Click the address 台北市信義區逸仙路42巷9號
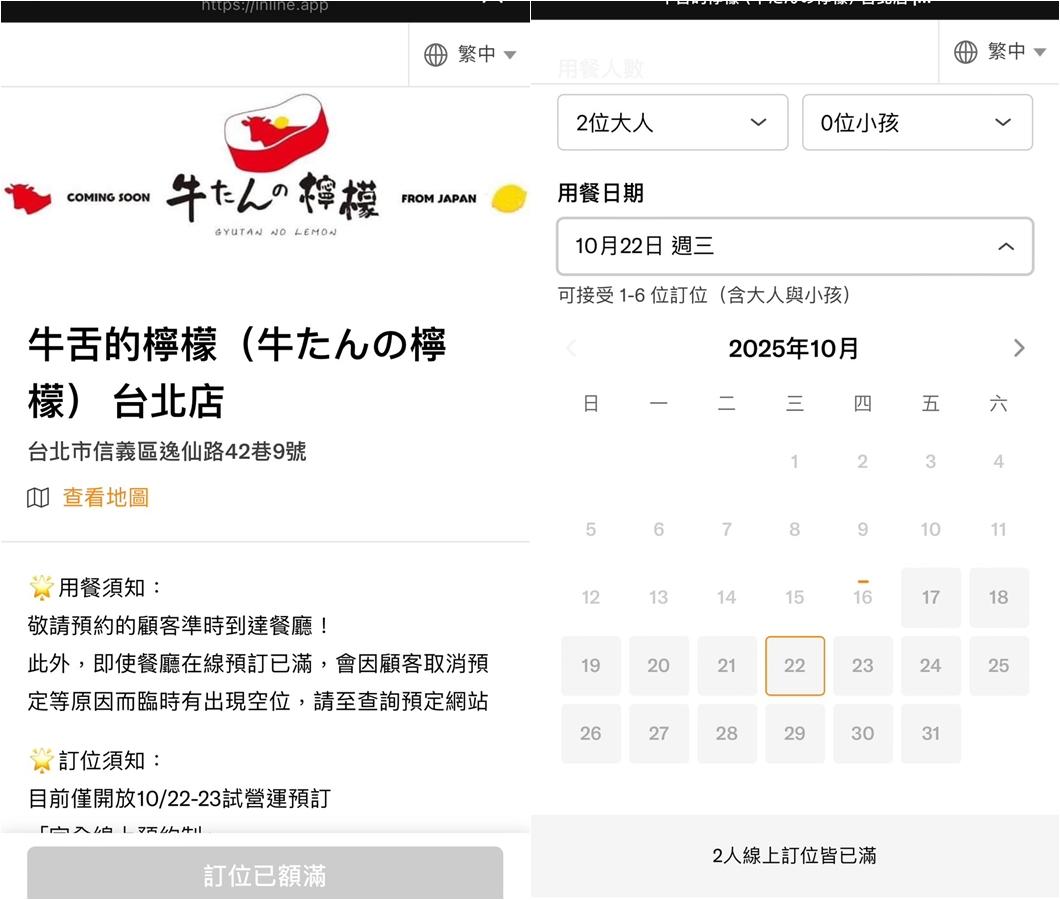 click(x=167, y=451)
